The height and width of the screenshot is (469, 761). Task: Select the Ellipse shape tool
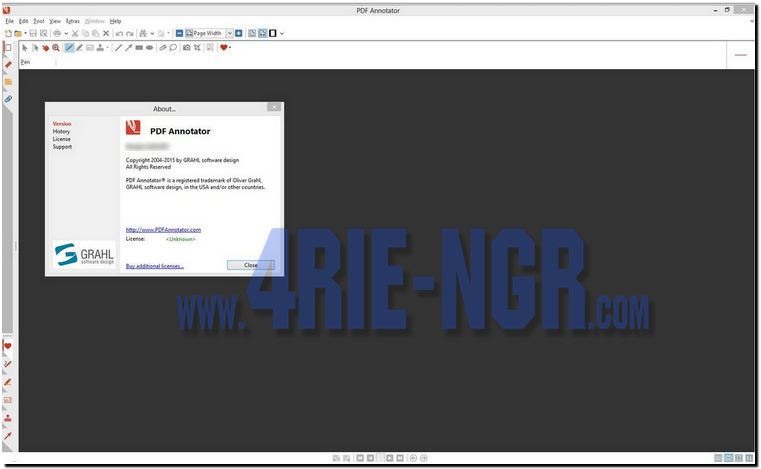pyautogui.click(x=149, y=48)
